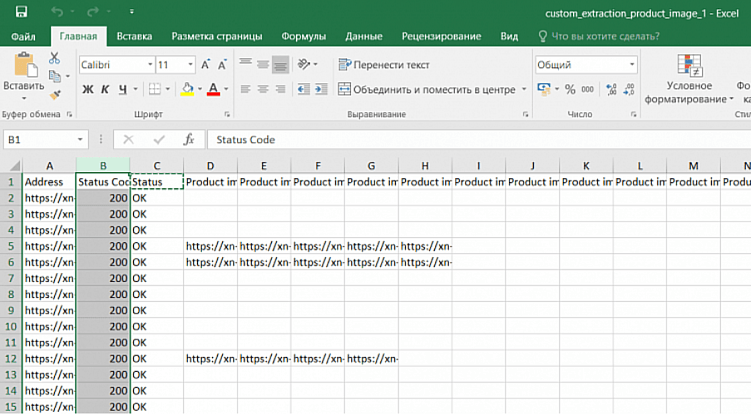Image resolution: width=751 pixels, height=416 pixels.
Task: Switch to the Вставка ribbon tab
Action: click(x=134, y=36)
